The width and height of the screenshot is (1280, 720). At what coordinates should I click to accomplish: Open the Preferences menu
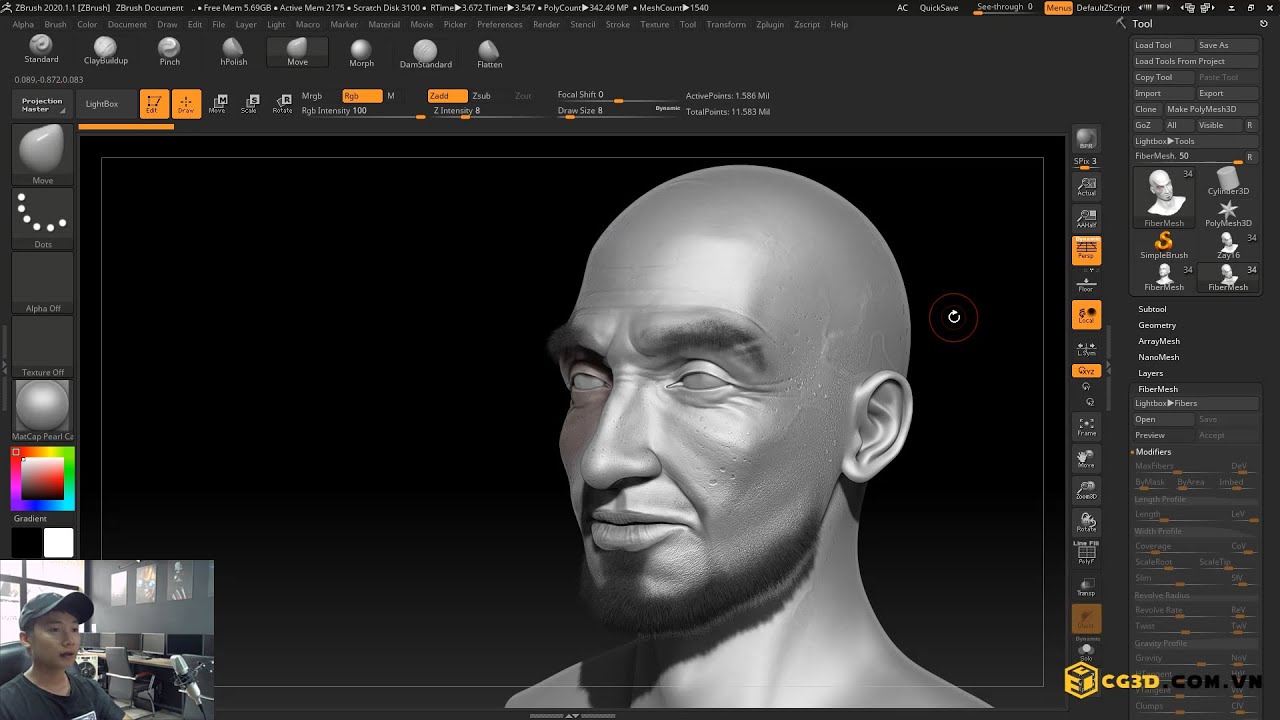(499, 24)
